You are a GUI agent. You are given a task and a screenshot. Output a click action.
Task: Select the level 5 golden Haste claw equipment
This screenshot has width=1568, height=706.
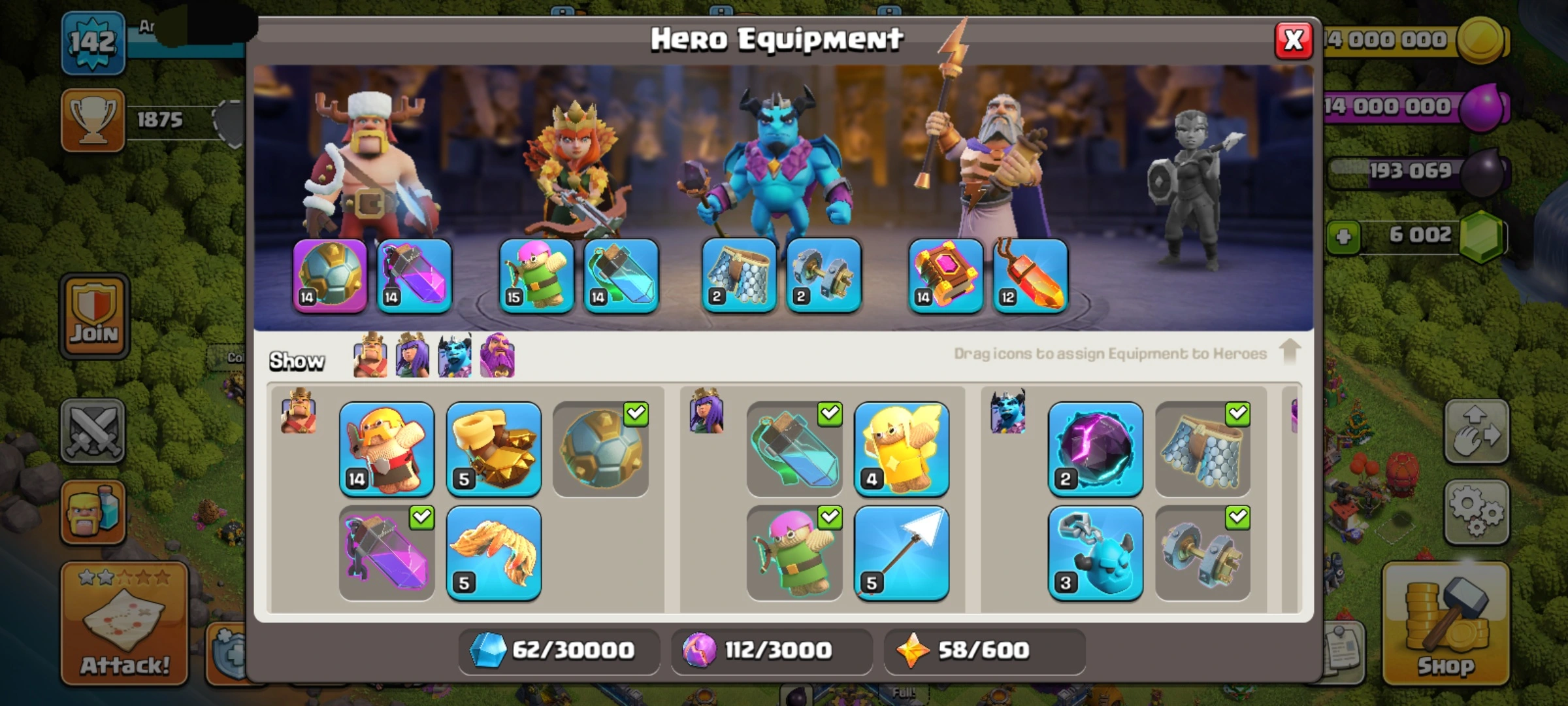tap(494, 553)
